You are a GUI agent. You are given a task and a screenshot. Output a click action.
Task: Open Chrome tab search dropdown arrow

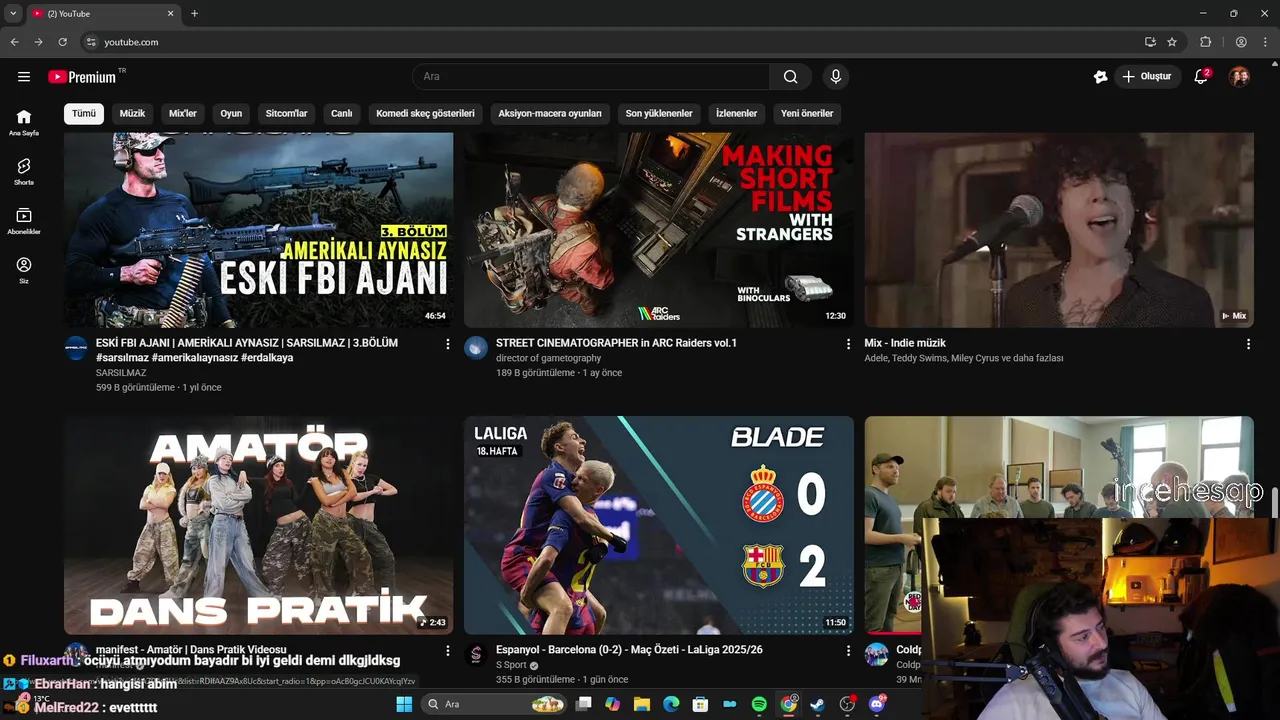pos(13,14)
